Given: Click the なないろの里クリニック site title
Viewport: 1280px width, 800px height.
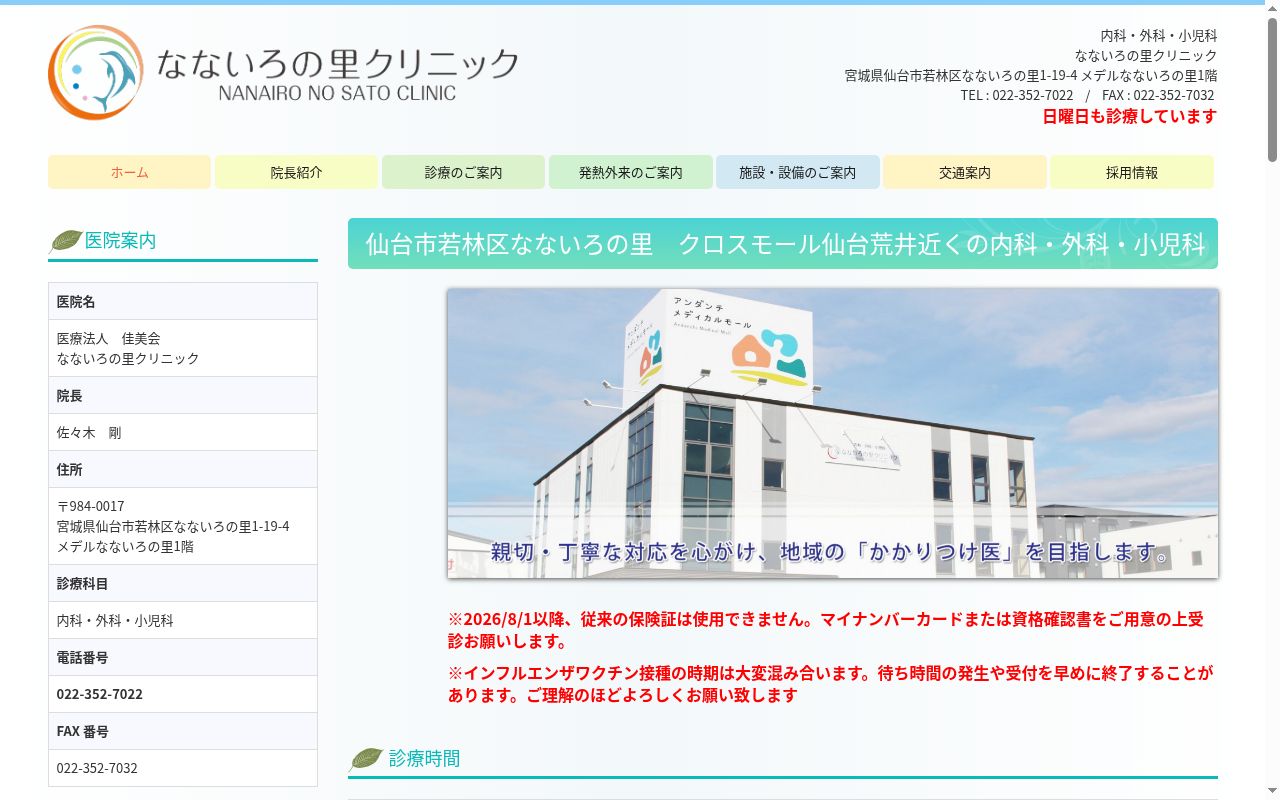Looking at the screenshot, I should coord(338,64).
